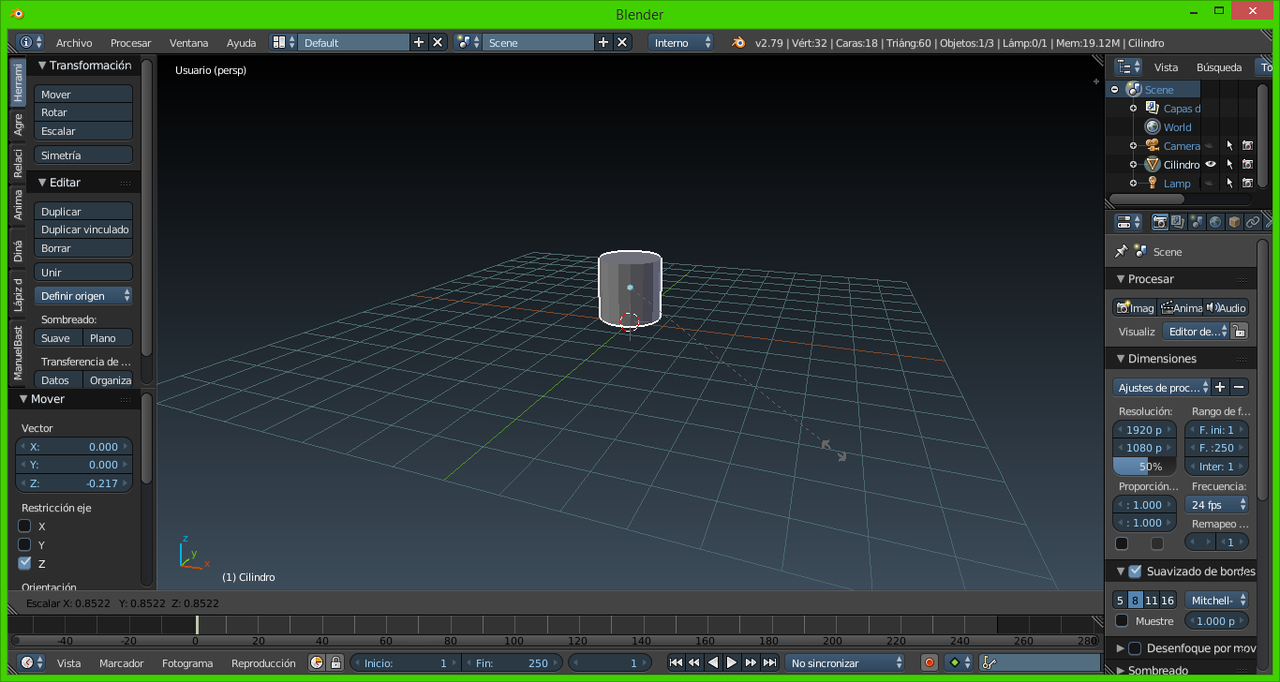Open the Definir origen dropdown

click(84, 296)
